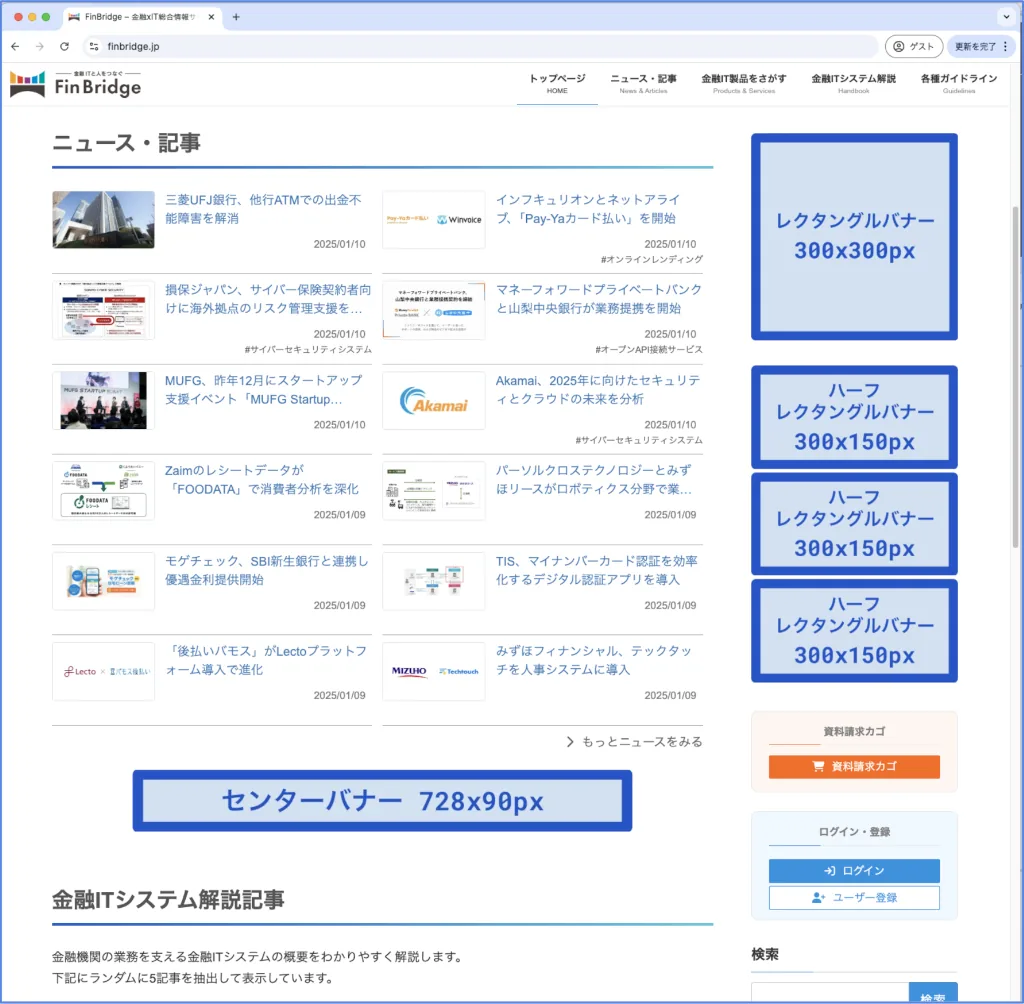
Task: Expand もっとニュースをみる link
Action: point(634,742)
